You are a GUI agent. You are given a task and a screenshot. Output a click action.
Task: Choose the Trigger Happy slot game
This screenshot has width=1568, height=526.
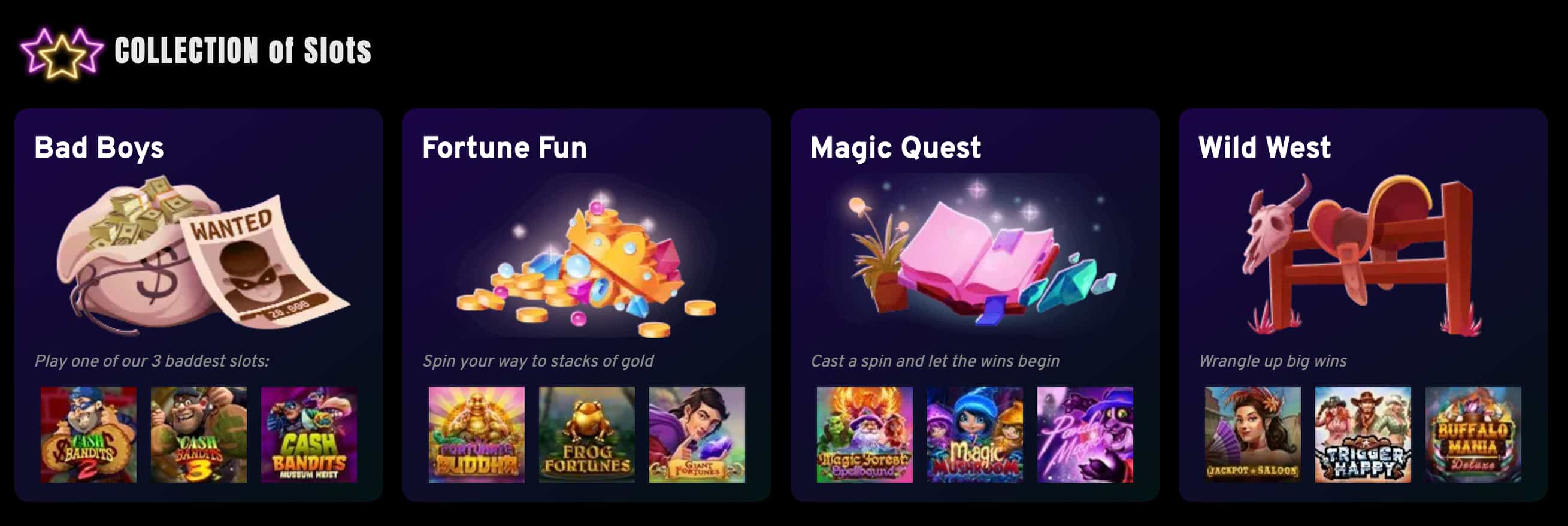1363,435
